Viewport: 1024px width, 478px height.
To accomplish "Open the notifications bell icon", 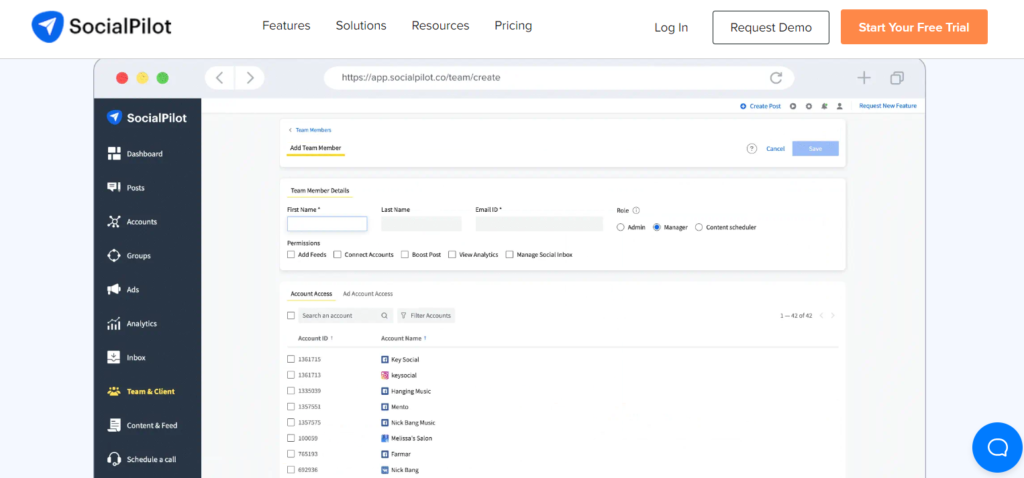I will pyautogui.click(x=825, y=106).
